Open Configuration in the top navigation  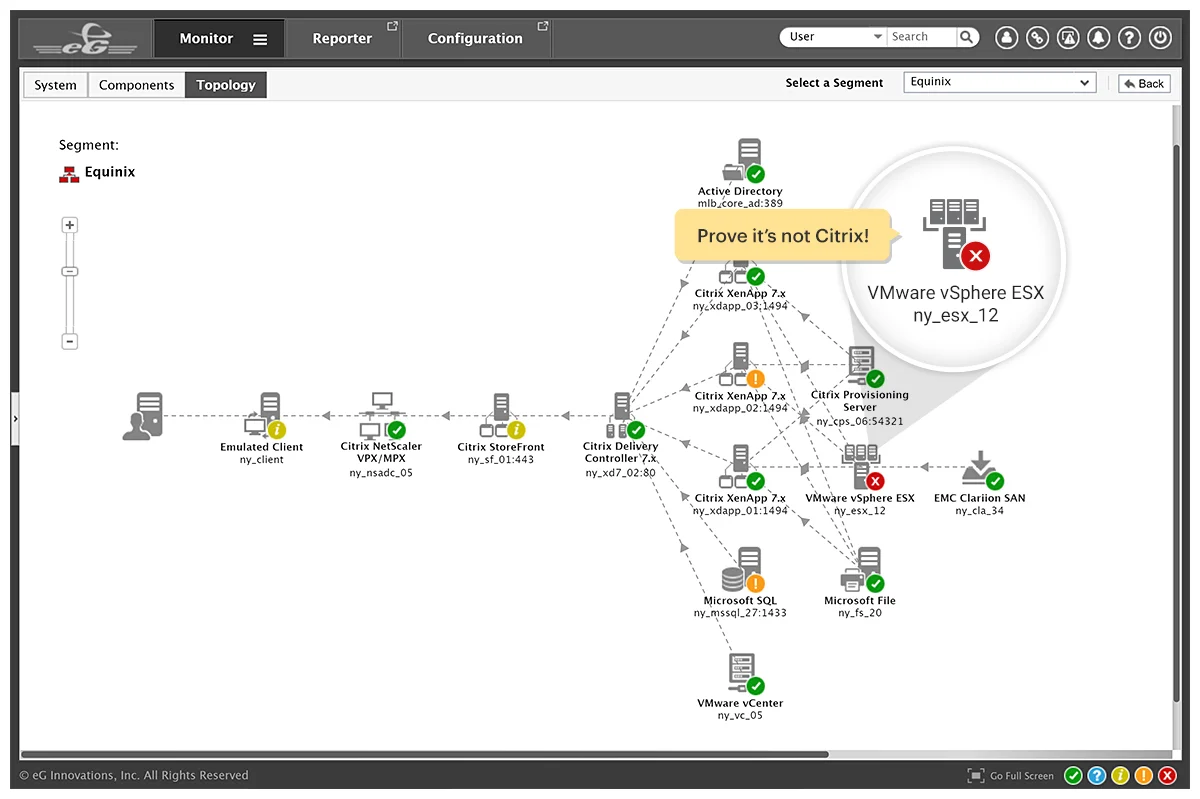(475, 39)
